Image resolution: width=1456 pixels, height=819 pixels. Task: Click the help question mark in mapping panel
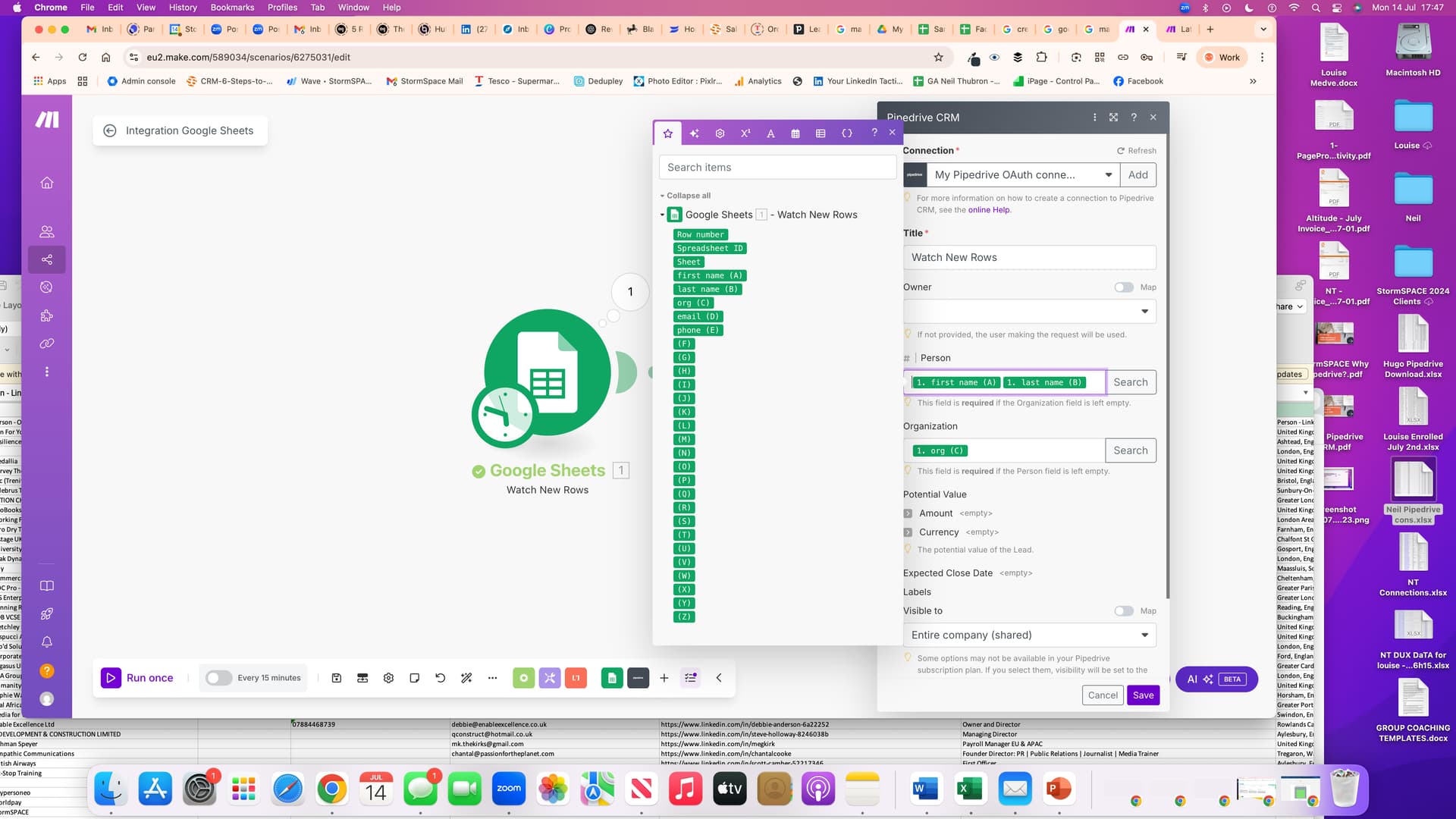tap(874, 133)
